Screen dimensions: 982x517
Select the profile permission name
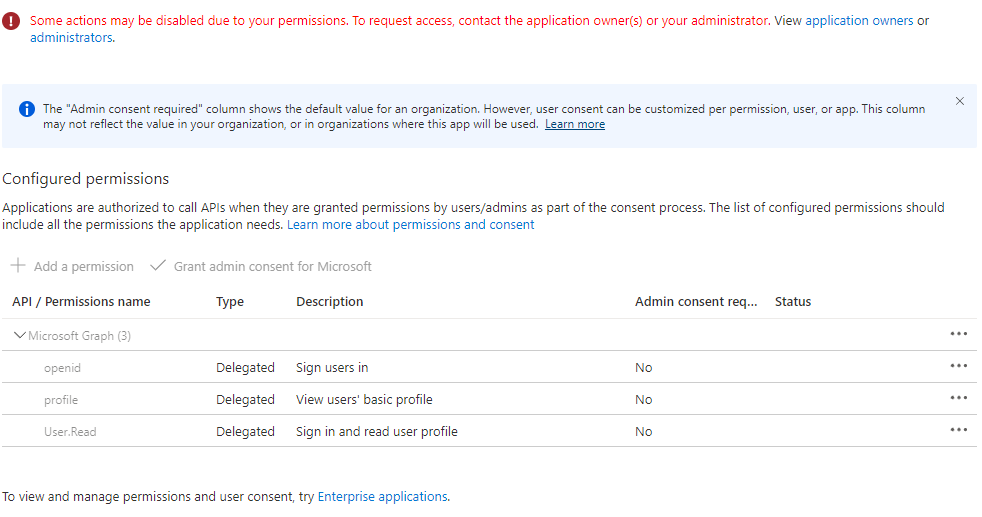(61, 400)
